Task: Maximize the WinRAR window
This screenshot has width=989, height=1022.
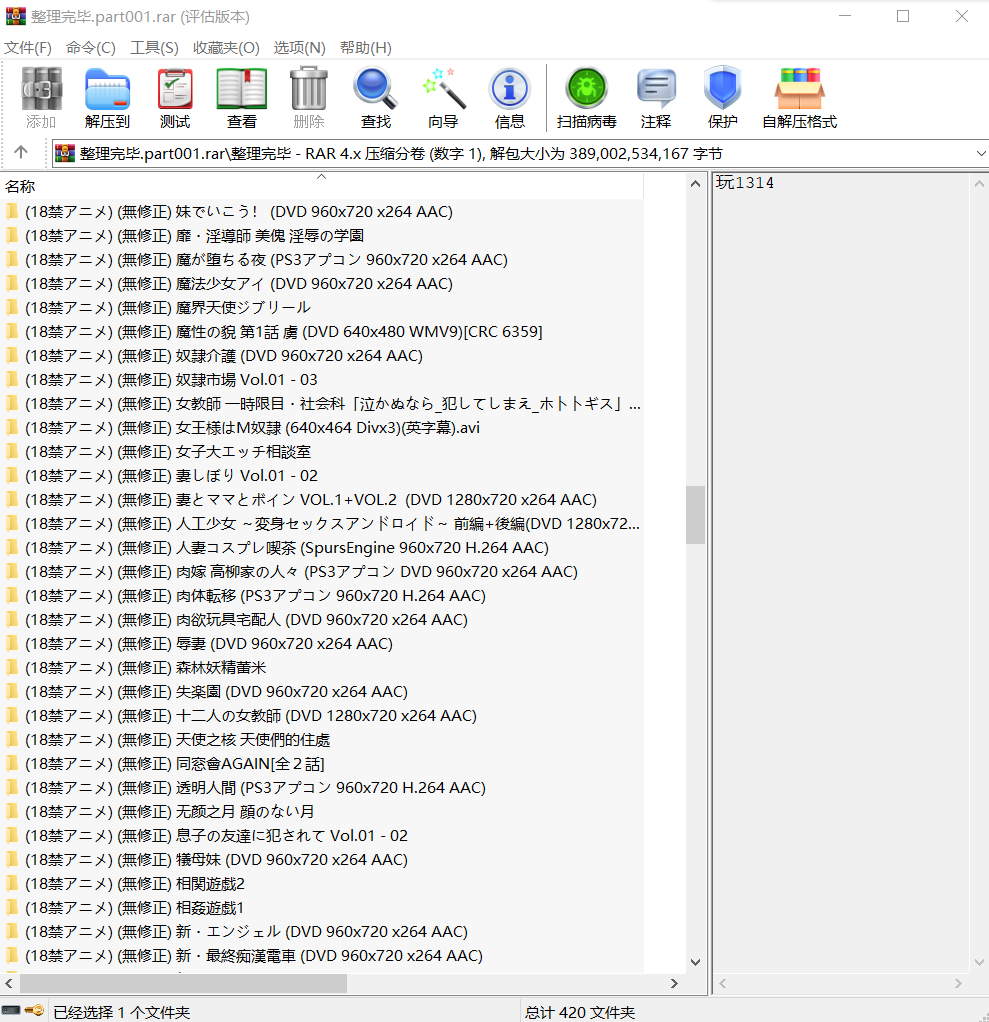Action: pyautogui.click(x=903, y=16)
